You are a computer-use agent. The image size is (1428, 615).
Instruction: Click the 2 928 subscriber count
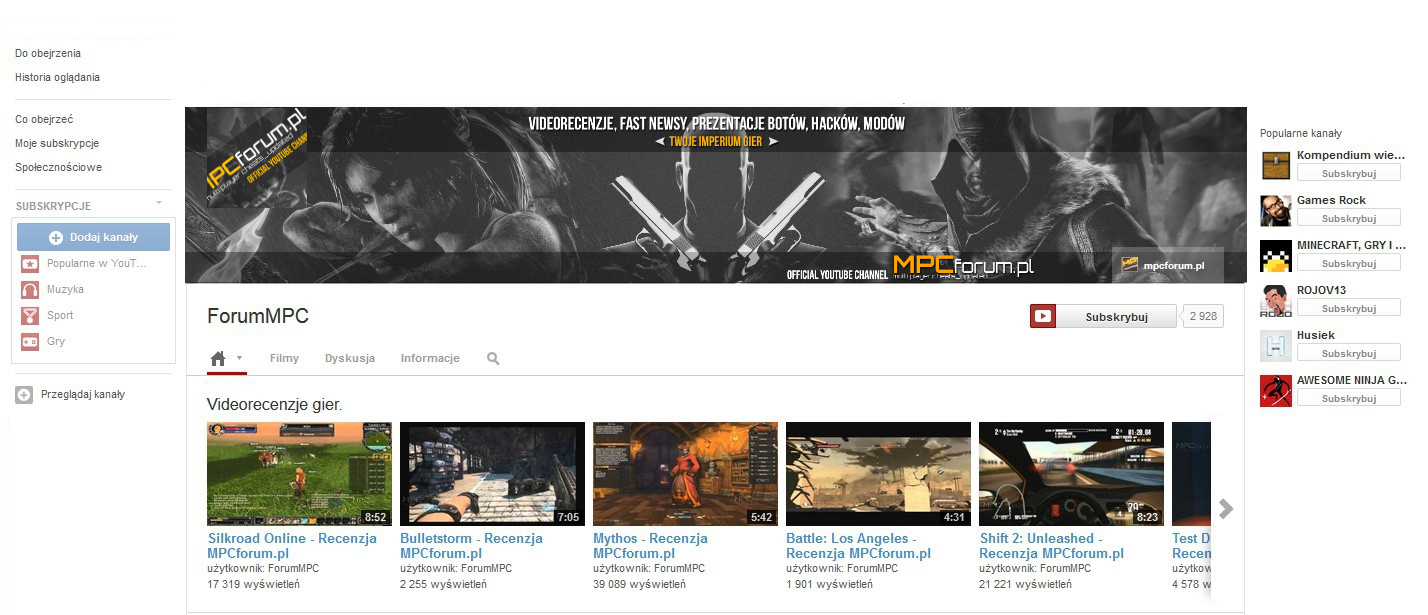pyautogui.click(x=1203, y=316)
